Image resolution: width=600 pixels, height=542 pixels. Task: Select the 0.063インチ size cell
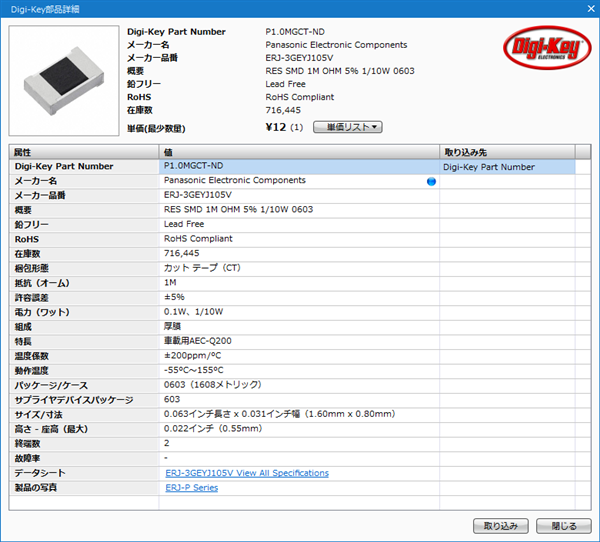pos(299,414)
